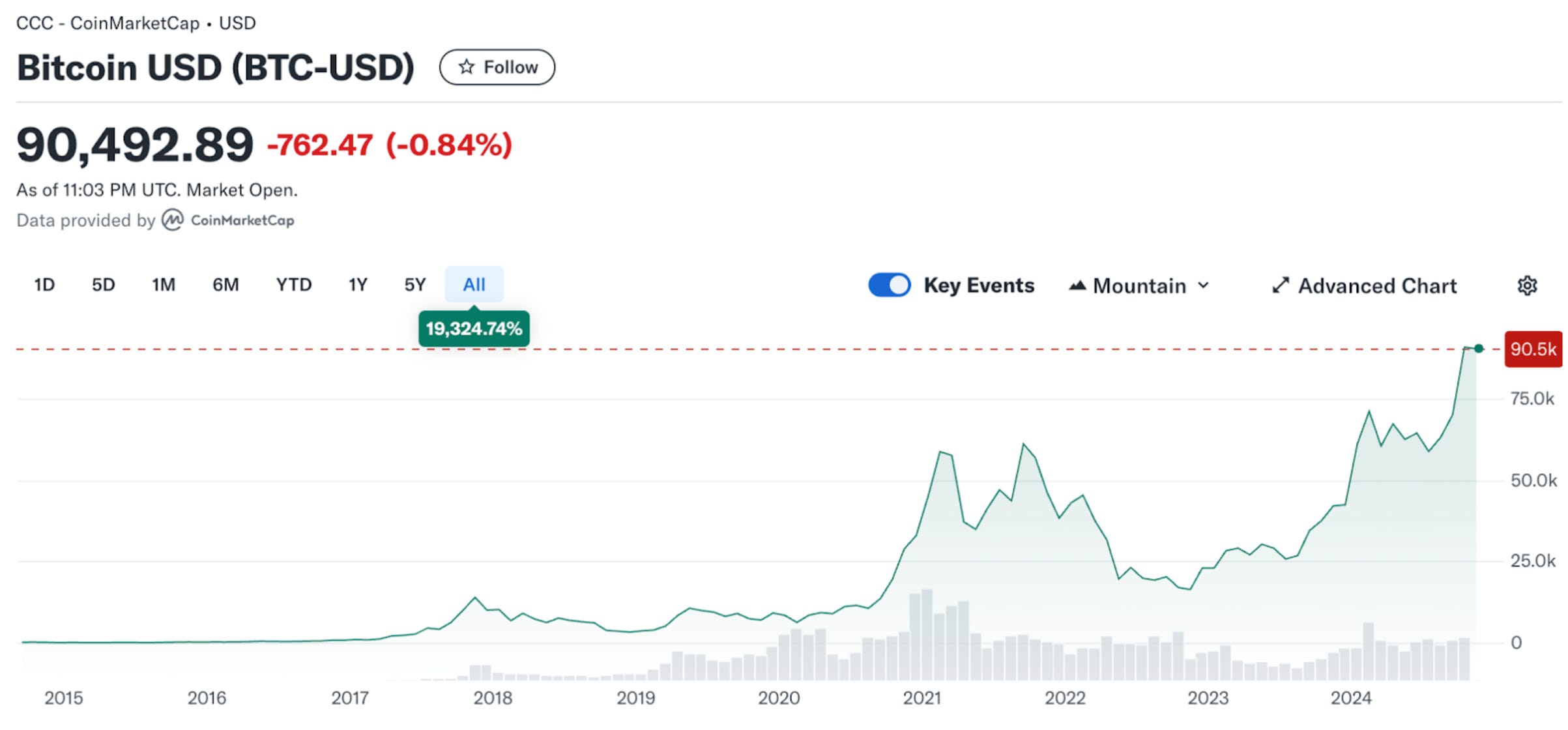Image resolution: width=1568 pixels, height=730 pixels.
Task: Switch to the 1M range
Action: pyautogui.click(x=164, y=285)
